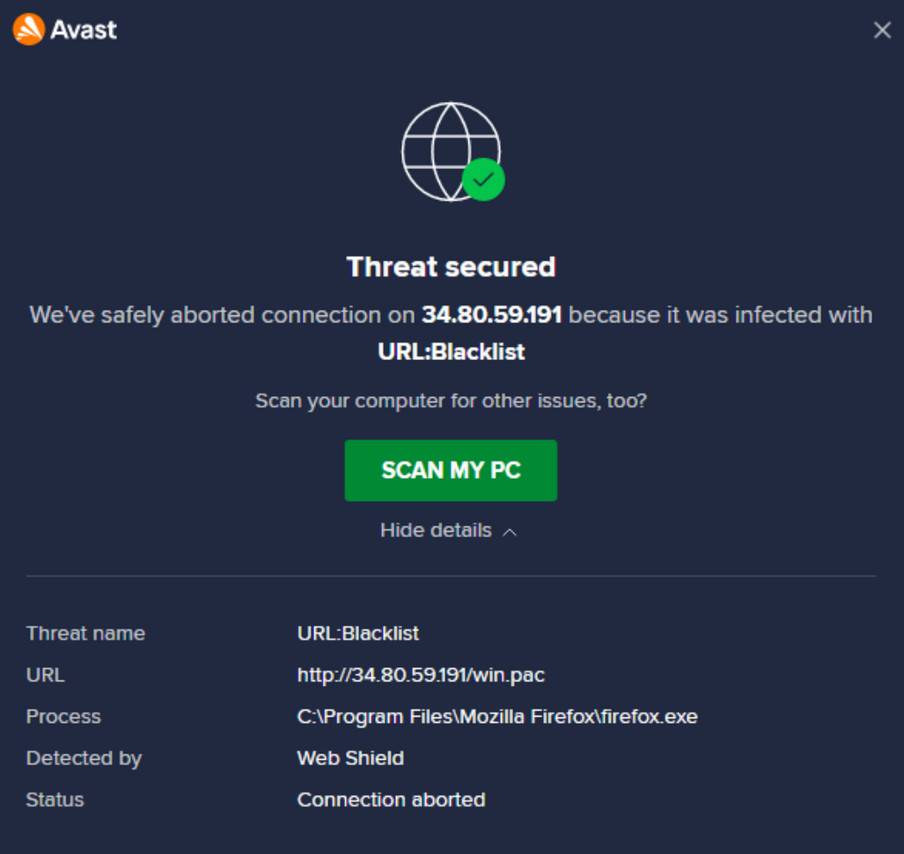Viewport: 904px width, 854px height.
Task: Close the Avast threat popup
Action: 882,30
